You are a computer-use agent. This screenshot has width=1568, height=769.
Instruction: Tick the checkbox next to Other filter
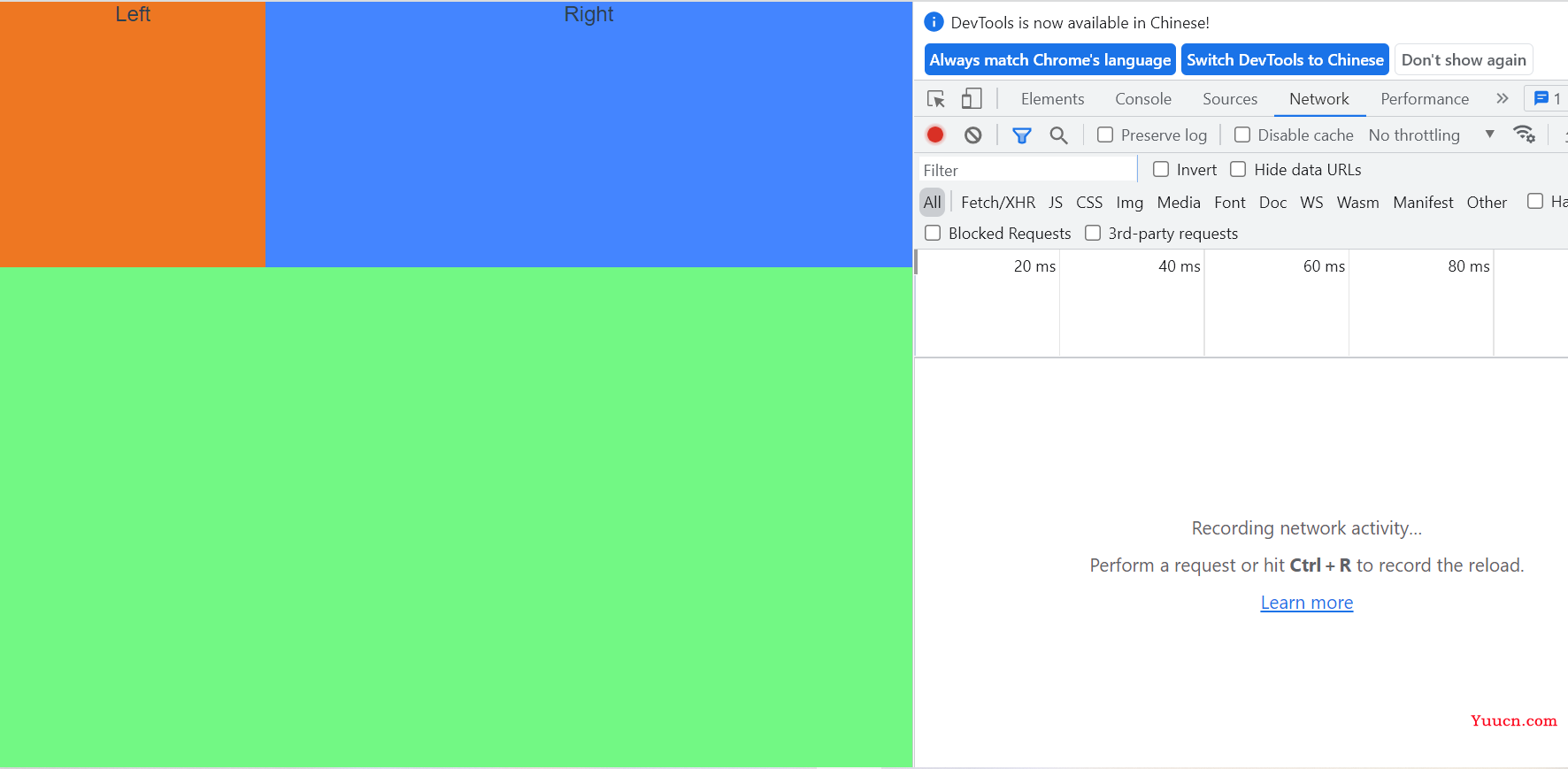[1535, 201]
